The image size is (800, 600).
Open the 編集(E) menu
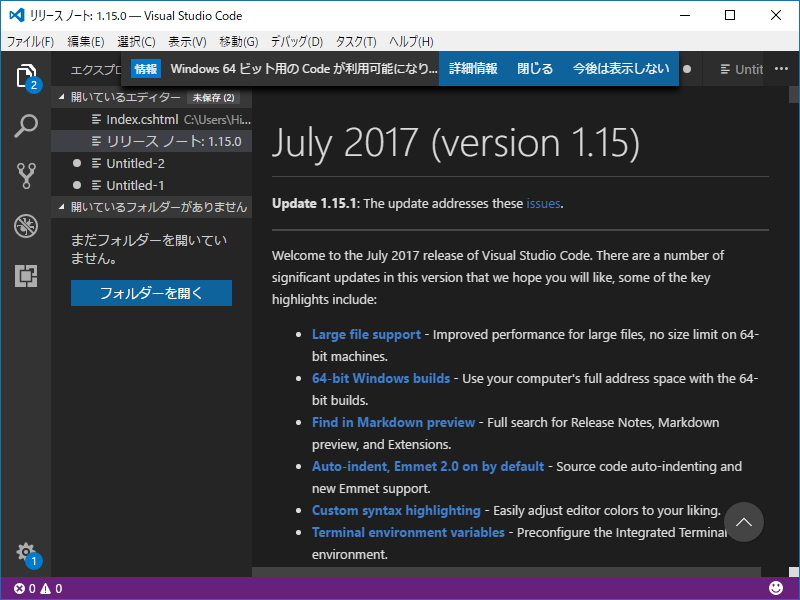[x=86, y=41]
